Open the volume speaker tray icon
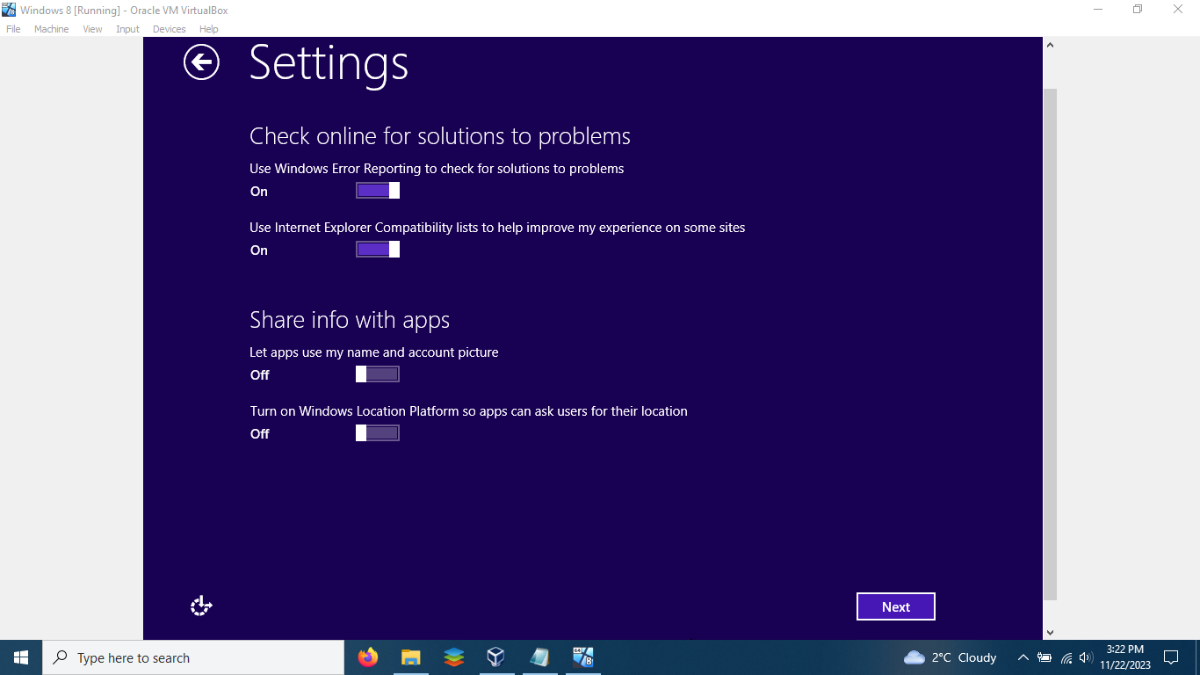The width and height of the screenshot is (1200, 675). click(1086, 657)
